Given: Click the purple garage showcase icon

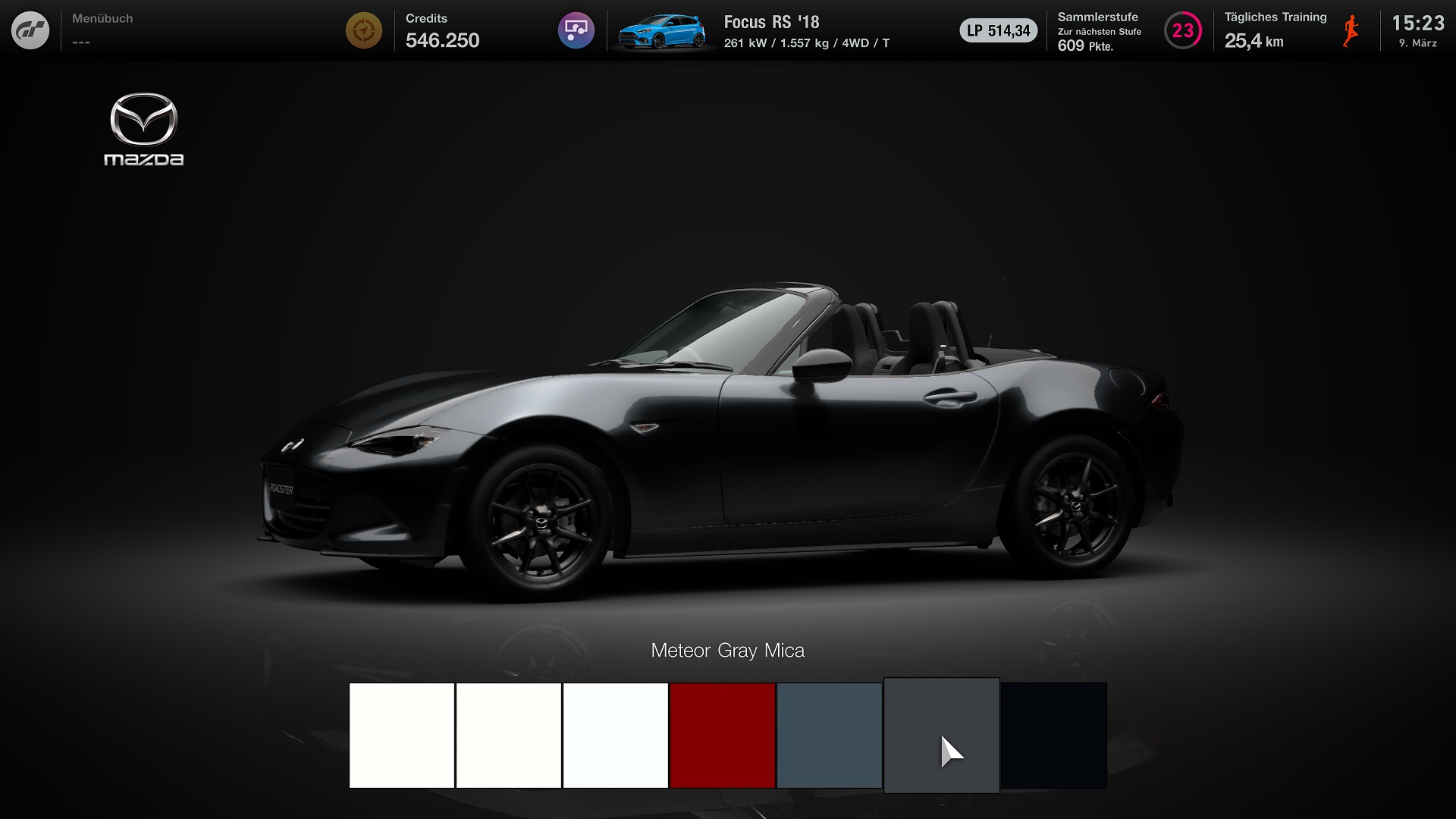Looking at the screenshot, I should tap(576, 30).
